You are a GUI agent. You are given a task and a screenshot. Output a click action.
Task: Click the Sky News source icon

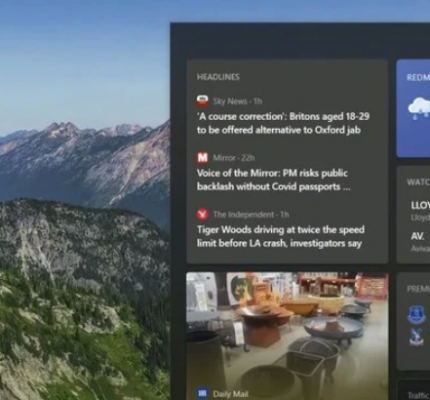(x=202, y=101)
